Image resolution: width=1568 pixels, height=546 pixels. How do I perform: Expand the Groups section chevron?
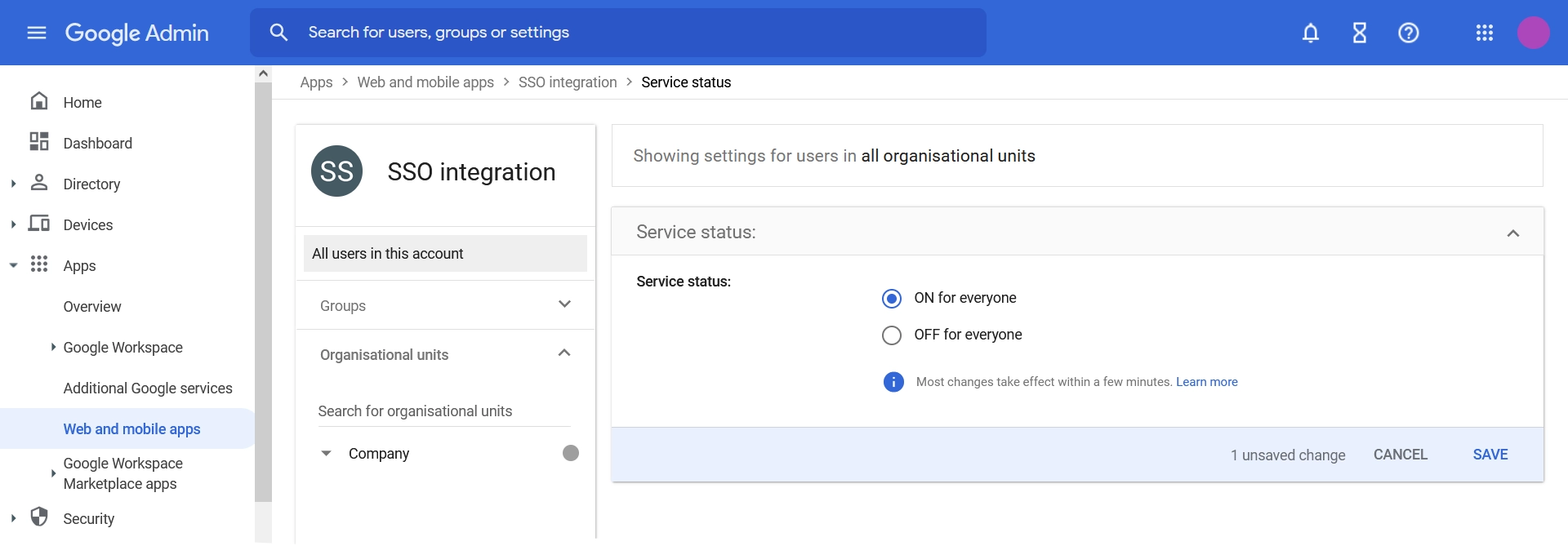tap(564, 304)
